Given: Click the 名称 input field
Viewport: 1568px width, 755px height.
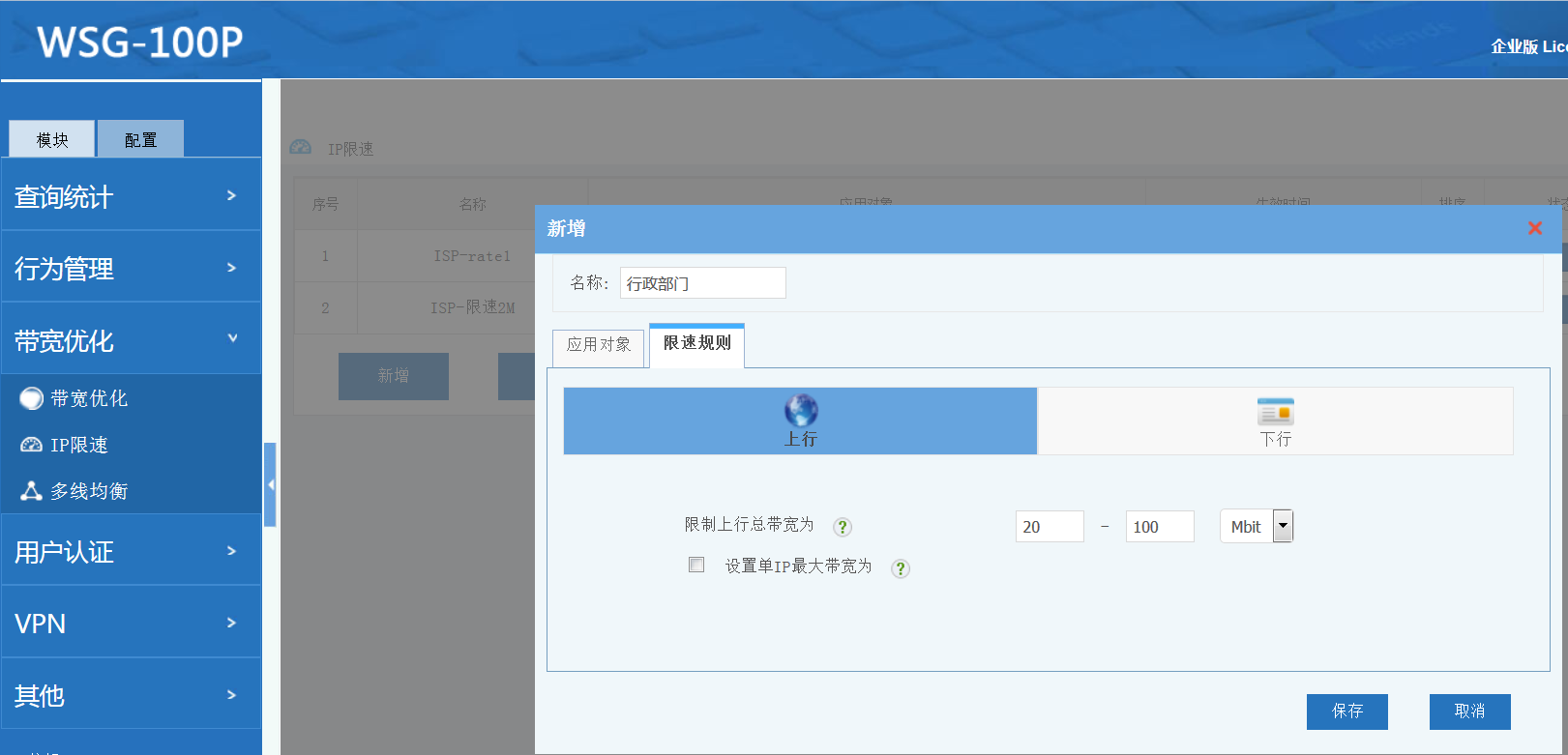Looking at the screenshot, I should click(x=702, y=283).
